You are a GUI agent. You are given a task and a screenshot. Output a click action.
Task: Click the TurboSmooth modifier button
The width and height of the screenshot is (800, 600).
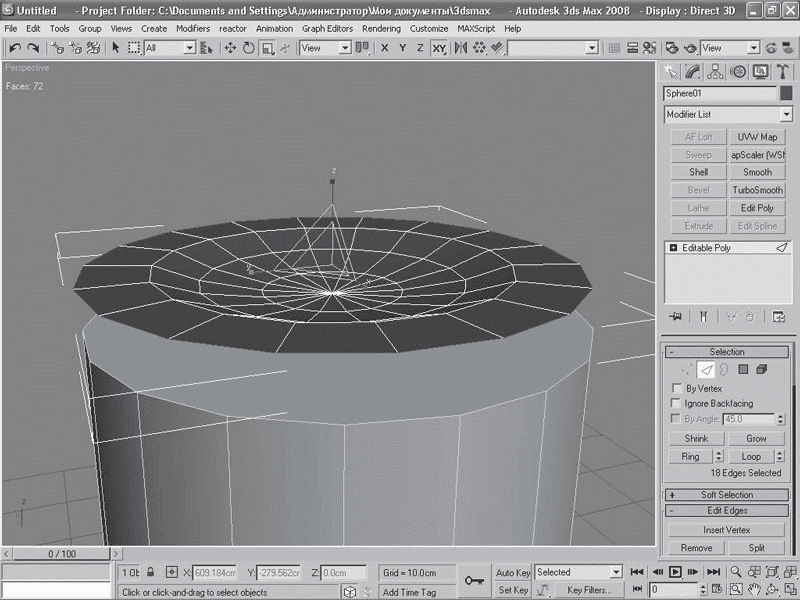(757, 190)
